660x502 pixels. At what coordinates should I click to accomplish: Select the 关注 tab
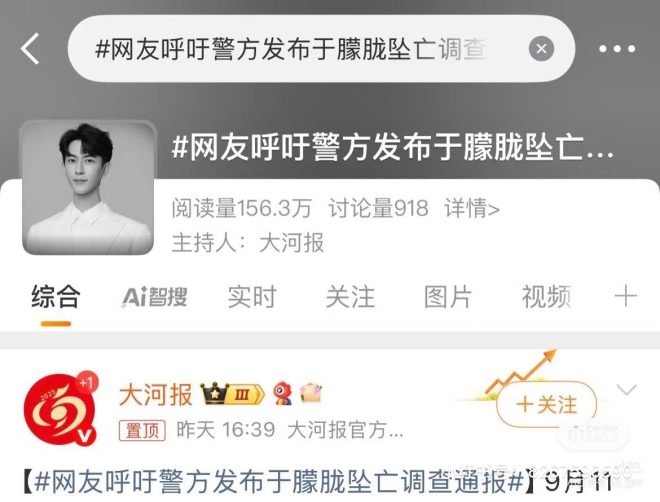point(350,297)
